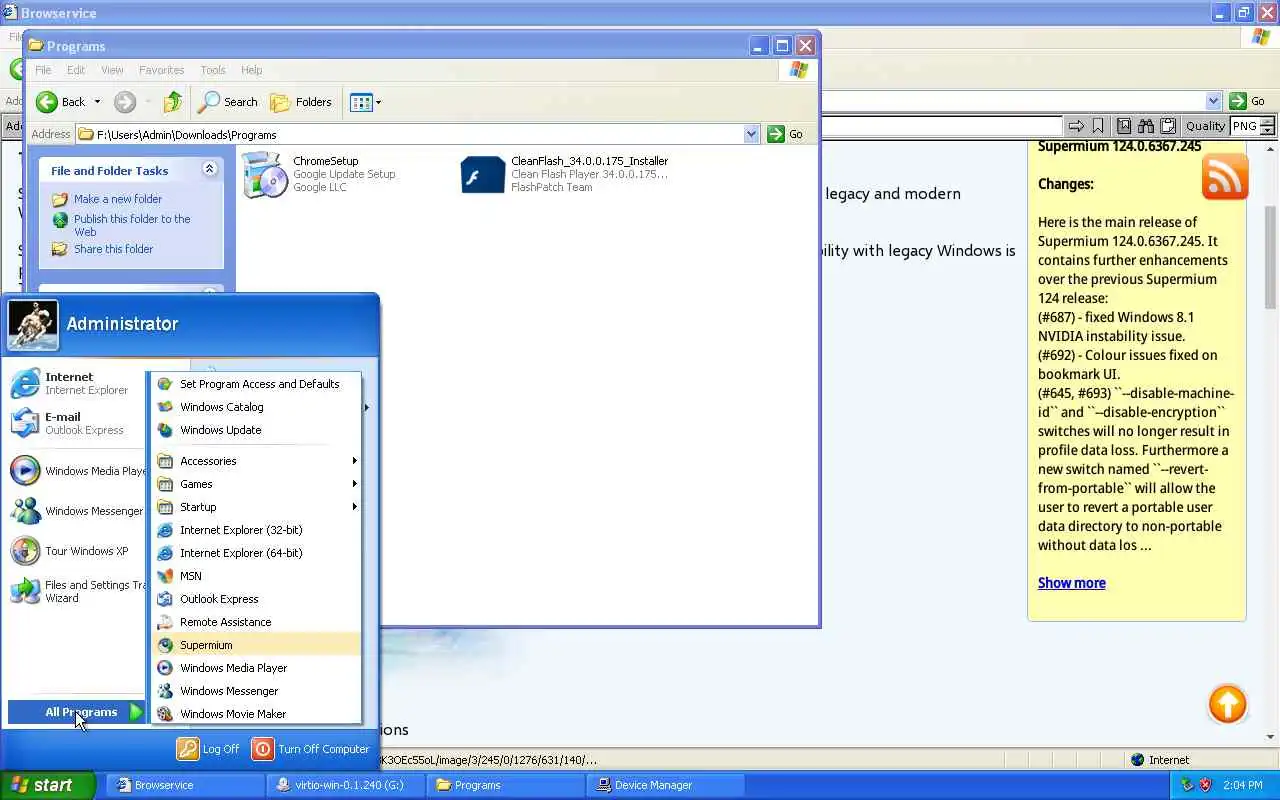
Task: Open pinned Internet Explorer shortcut in Start menu
Action: tap(76, 383)
